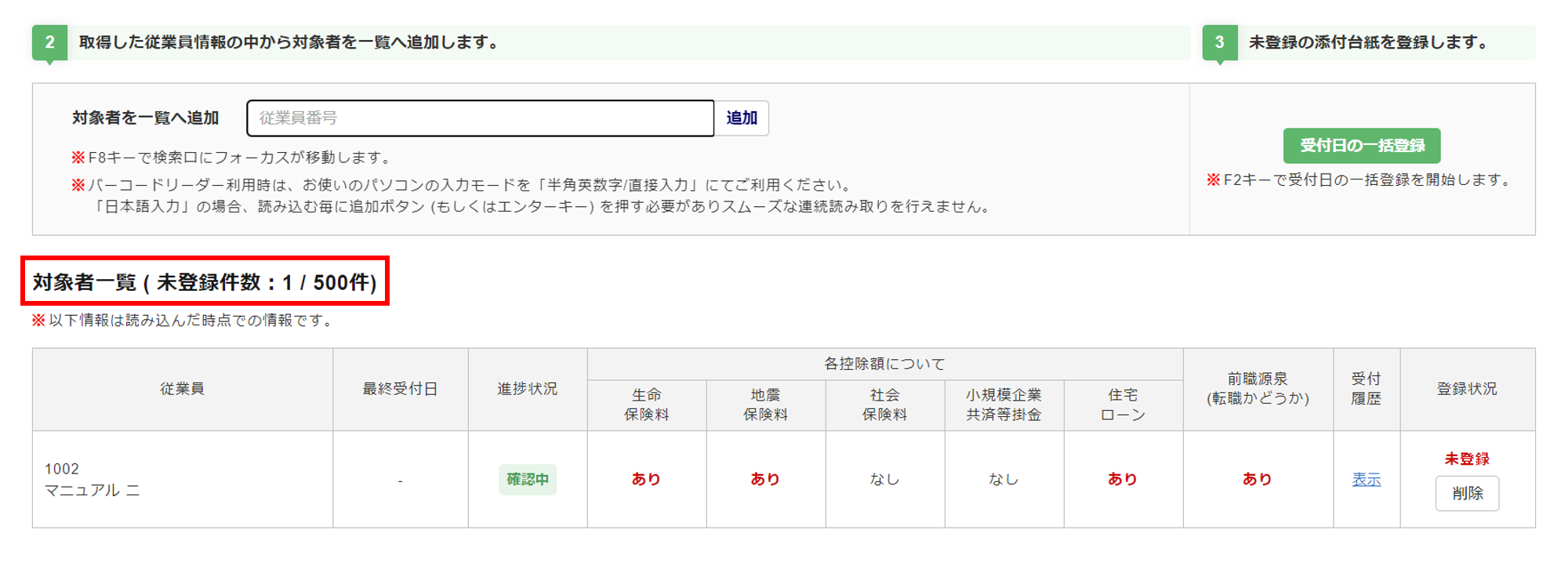Open 表示 link in 受付履歴 column

[1367, 480]
